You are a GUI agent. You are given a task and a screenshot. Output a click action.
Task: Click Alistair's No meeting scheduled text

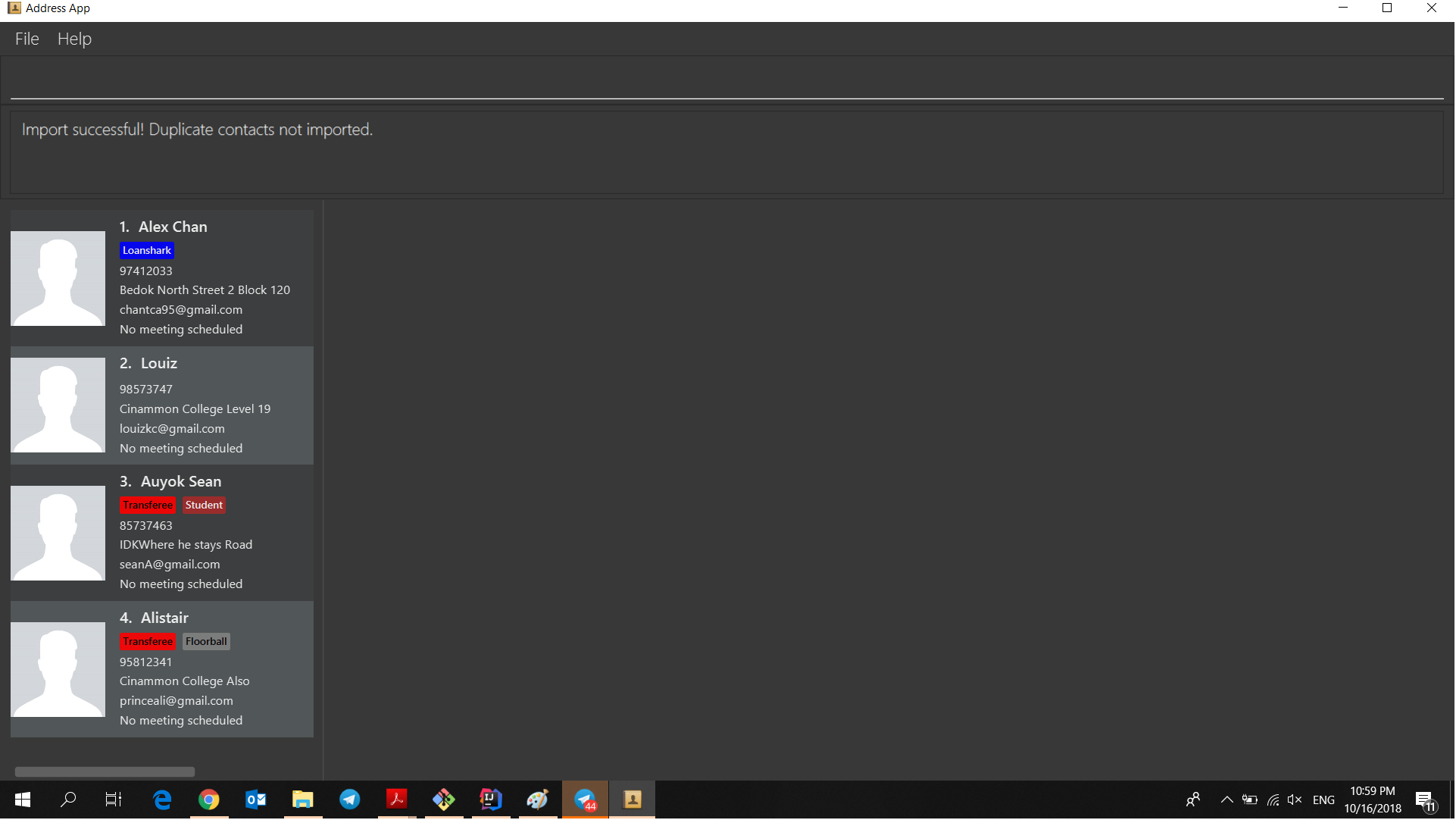(x=181, y=721)
